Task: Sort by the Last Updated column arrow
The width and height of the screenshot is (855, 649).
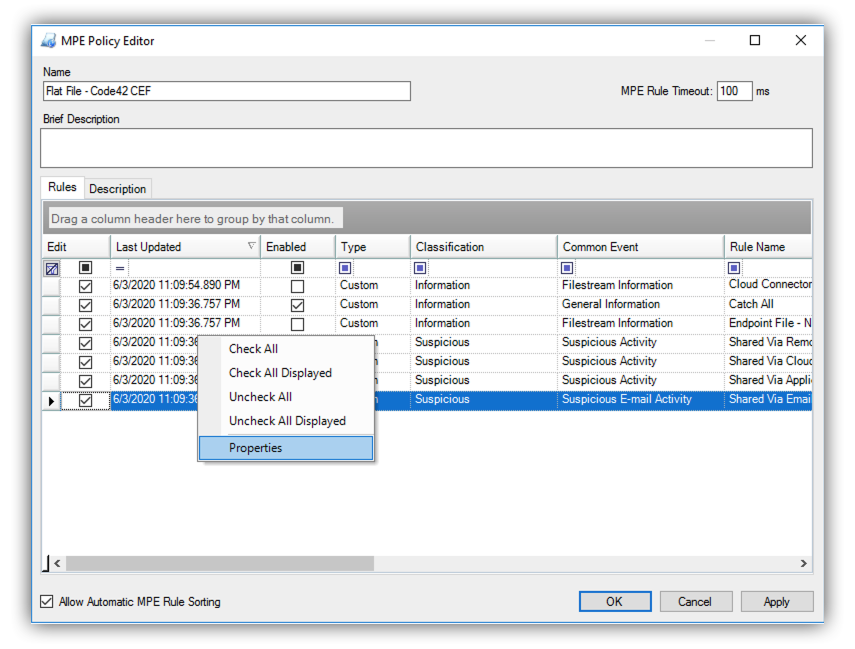Action: 251,246
